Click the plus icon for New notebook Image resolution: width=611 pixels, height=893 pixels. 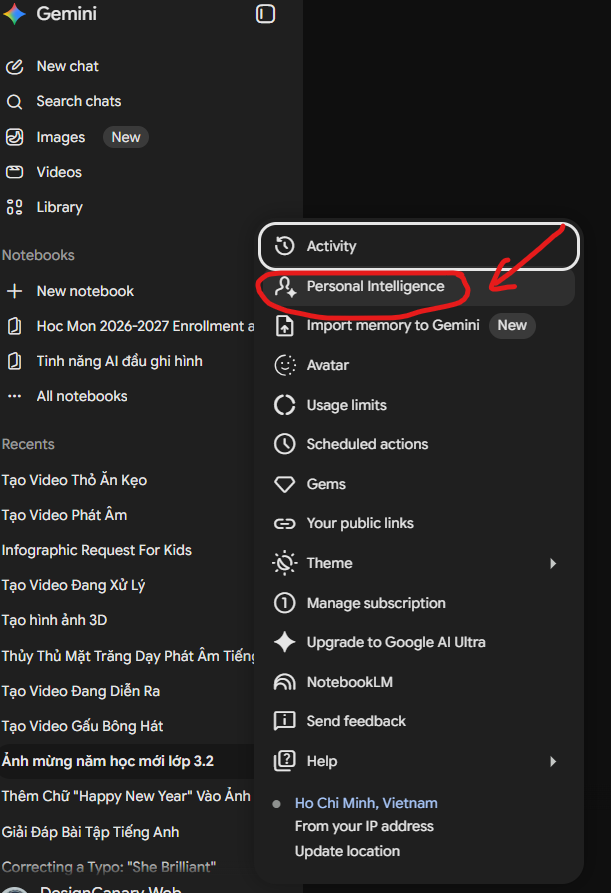point(14,291)
